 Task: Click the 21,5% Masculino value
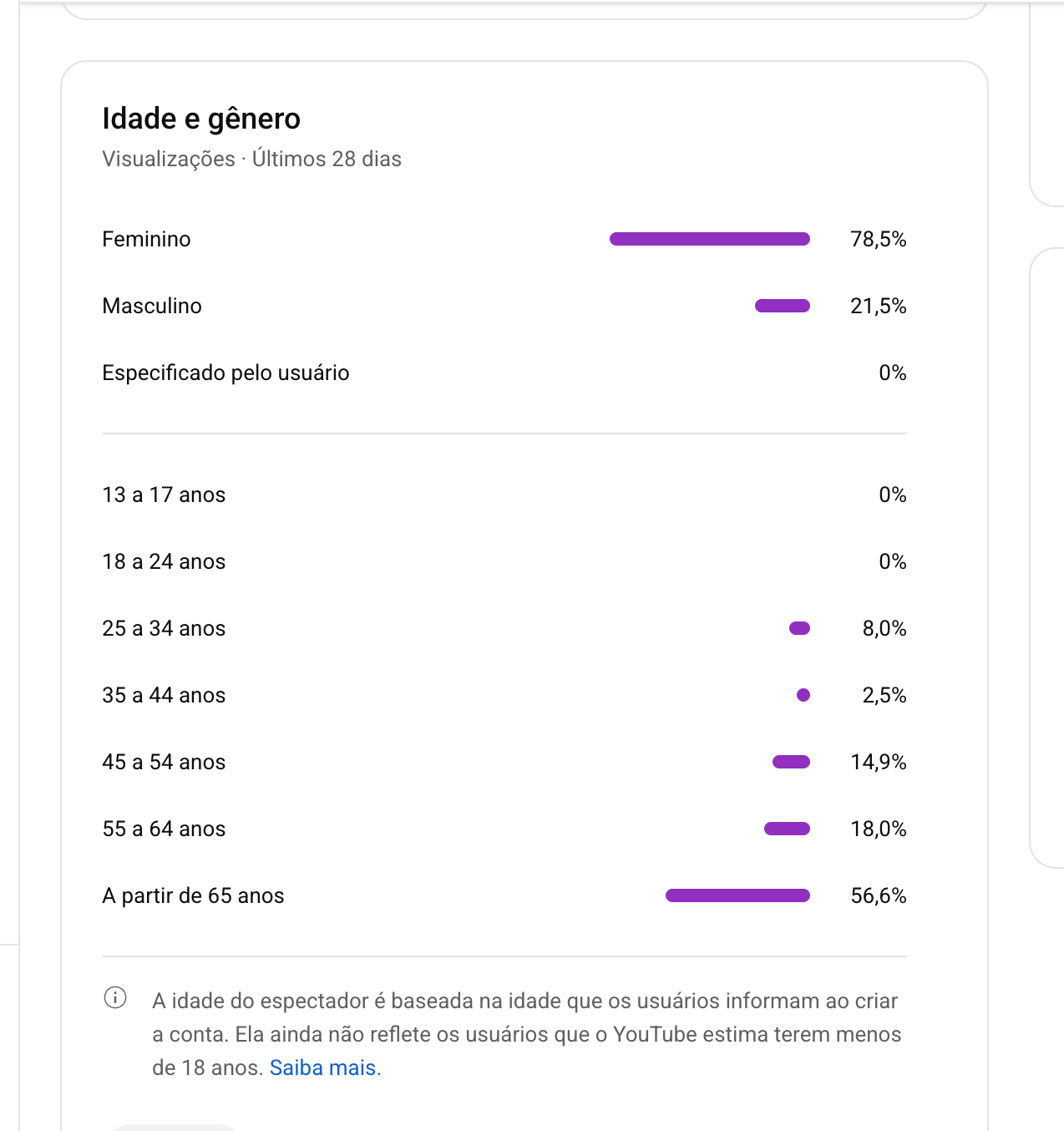(878, 306)
